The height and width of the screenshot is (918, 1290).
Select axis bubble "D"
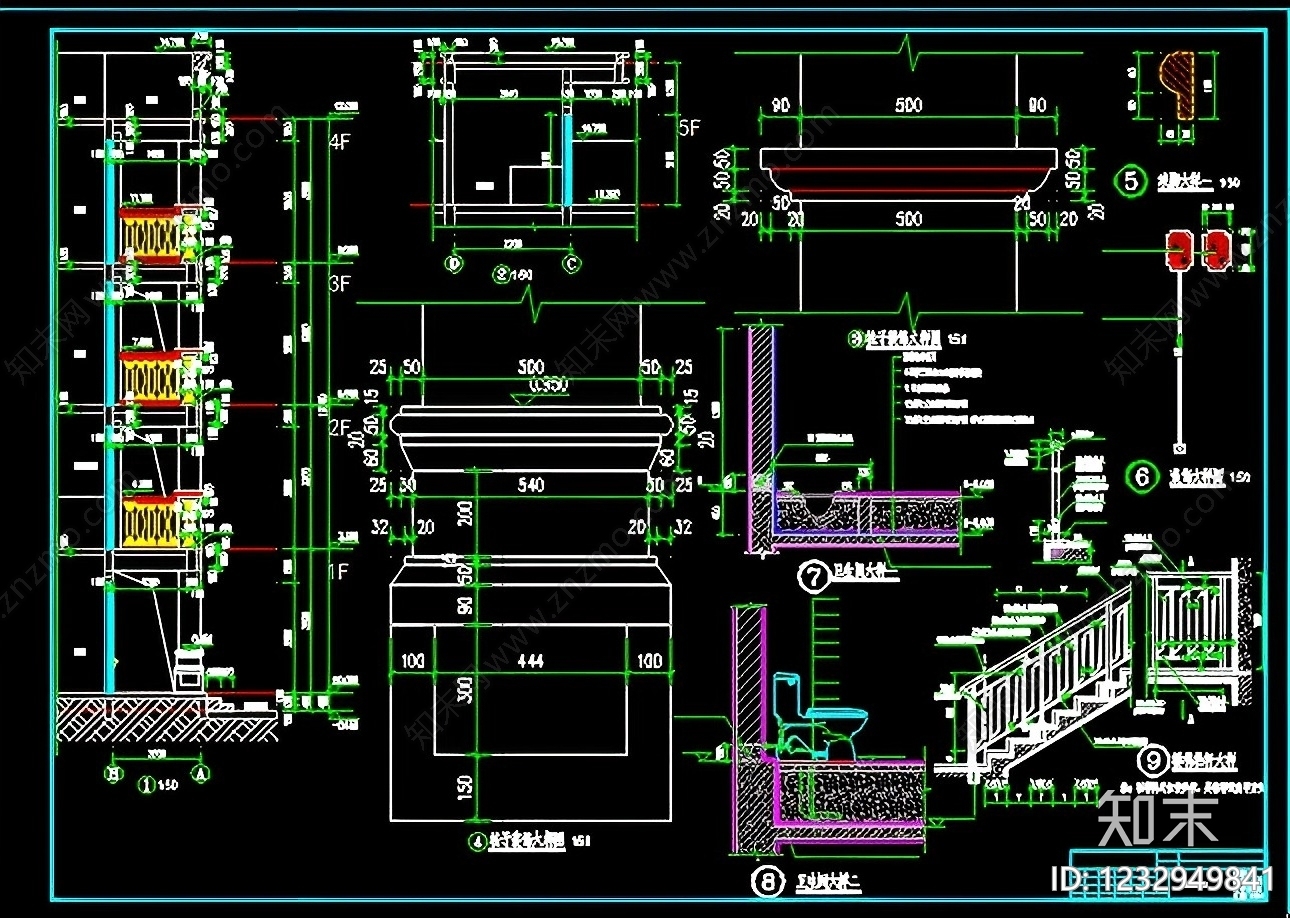pyautogui.click(x=455, y=264)
